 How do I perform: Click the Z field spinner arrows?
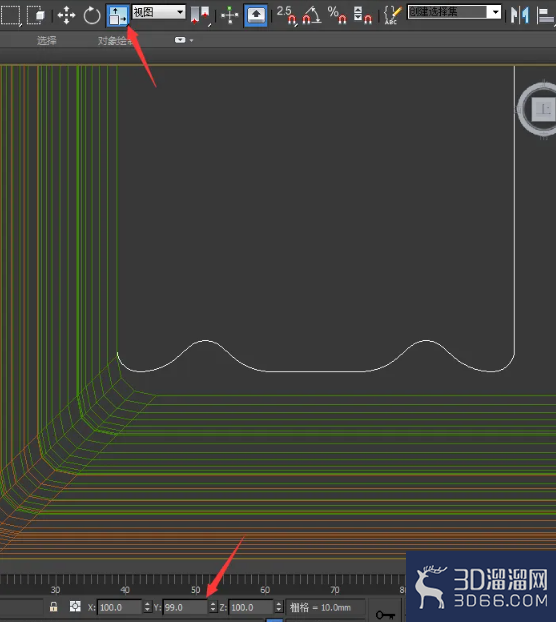(279, 607)
